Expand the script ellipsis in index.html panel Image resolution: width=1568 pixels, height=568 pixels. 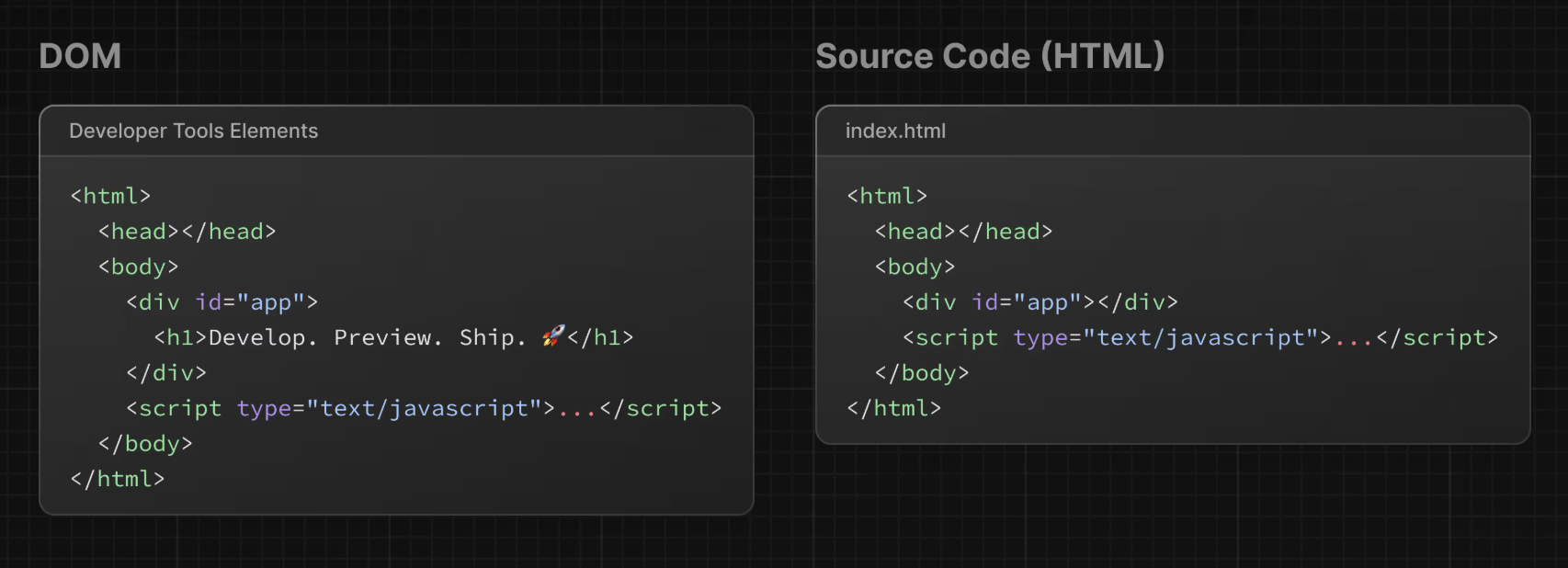click(x=1354, y=338)
